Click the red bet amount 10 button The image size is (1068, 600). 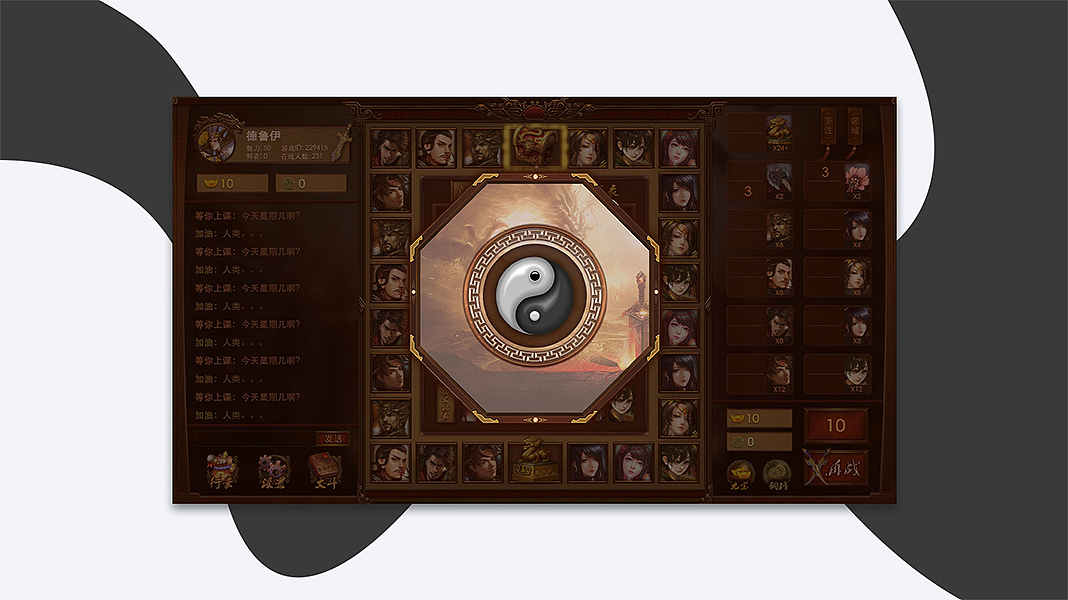(836, 426)
